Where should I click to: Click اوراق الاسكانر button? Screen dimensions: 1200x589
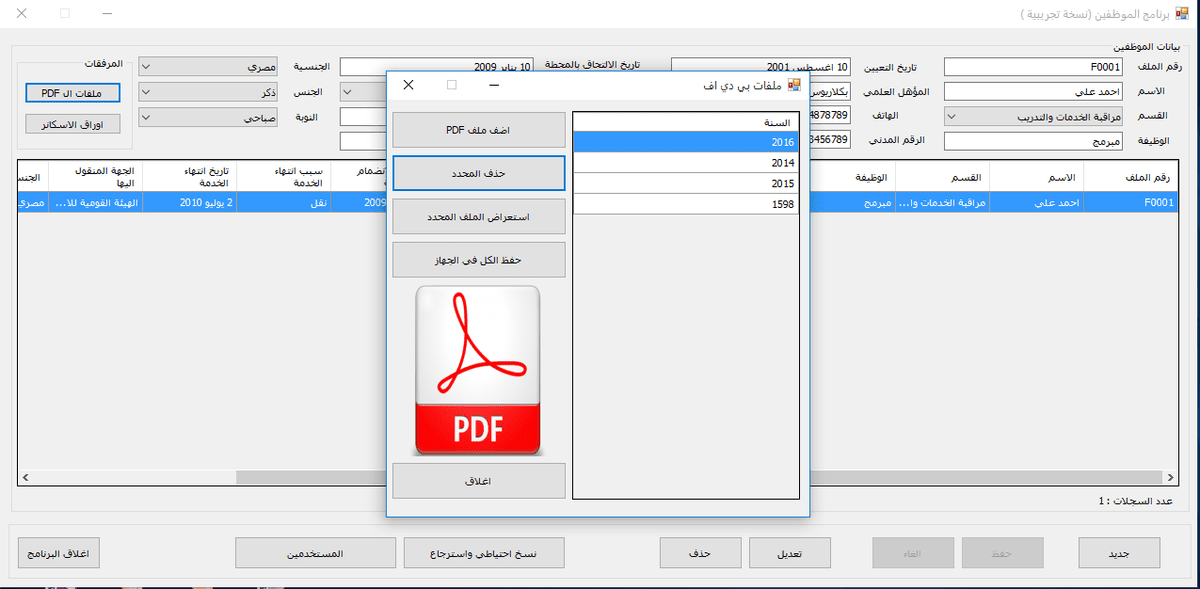[x=72, y=124]
